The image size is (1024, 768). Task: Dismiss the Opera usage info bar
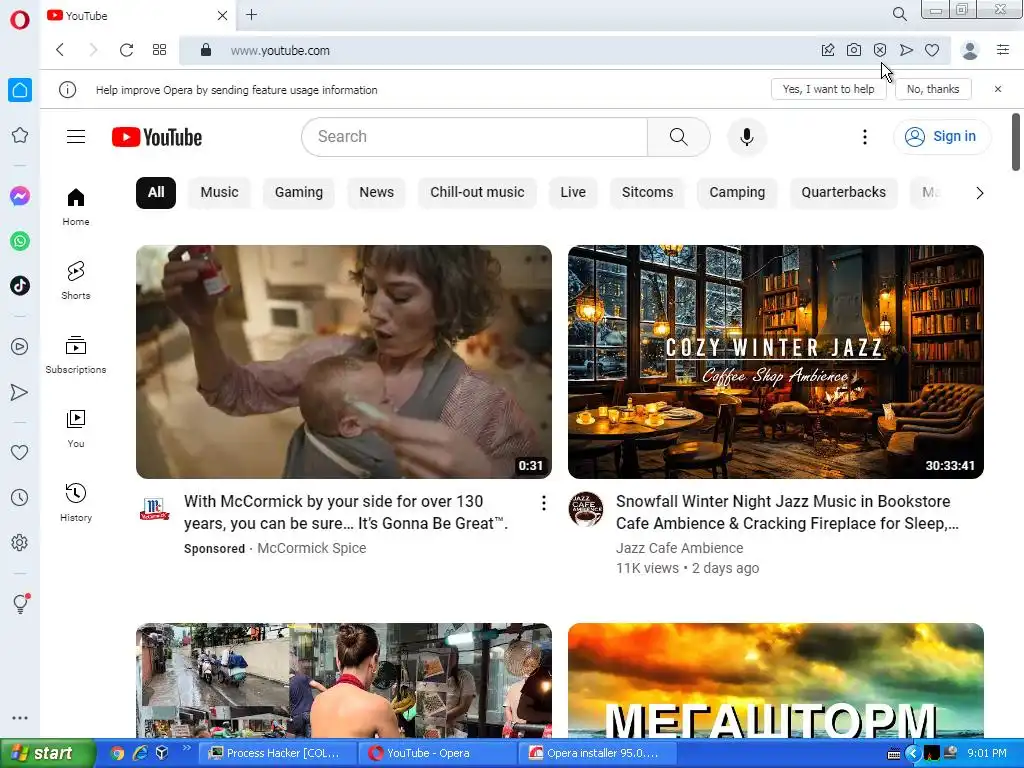click(x=998, y=89)
